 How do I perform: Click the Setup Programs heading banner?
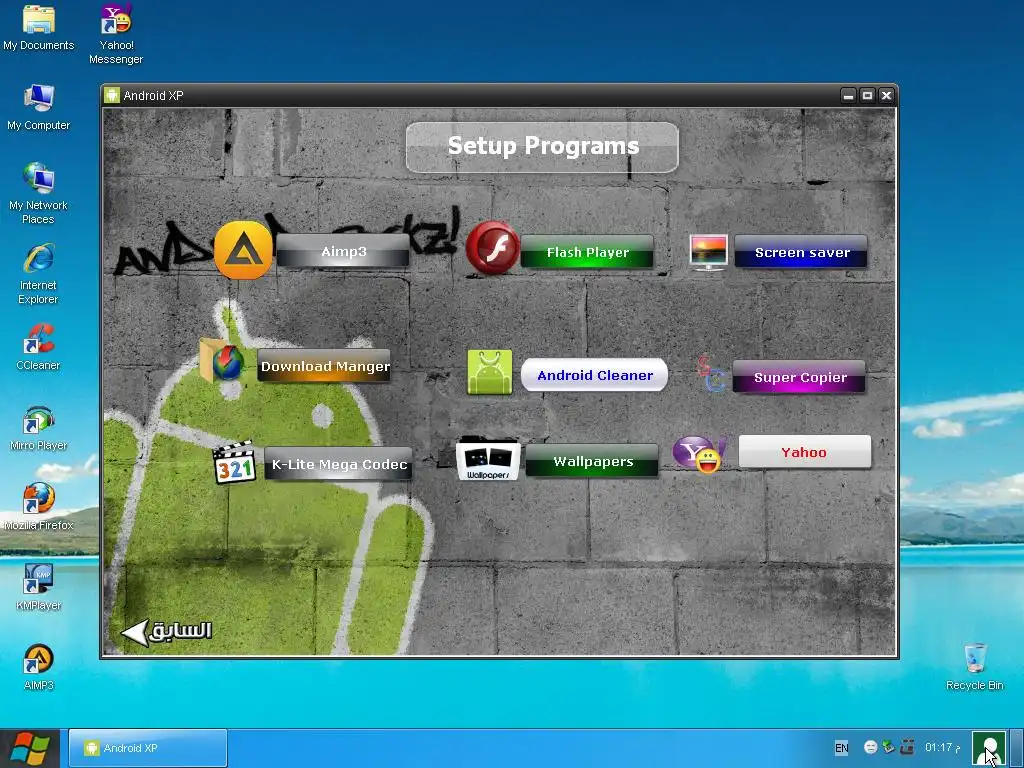point(542,147)
